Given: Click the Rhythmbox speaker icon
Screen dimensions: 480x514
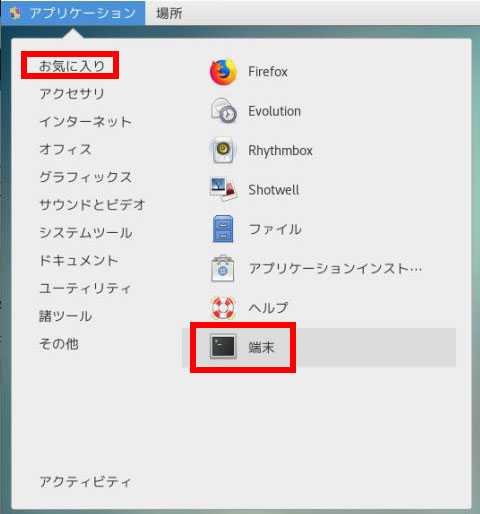Looking at the screenshot, I should coord(223,150).
